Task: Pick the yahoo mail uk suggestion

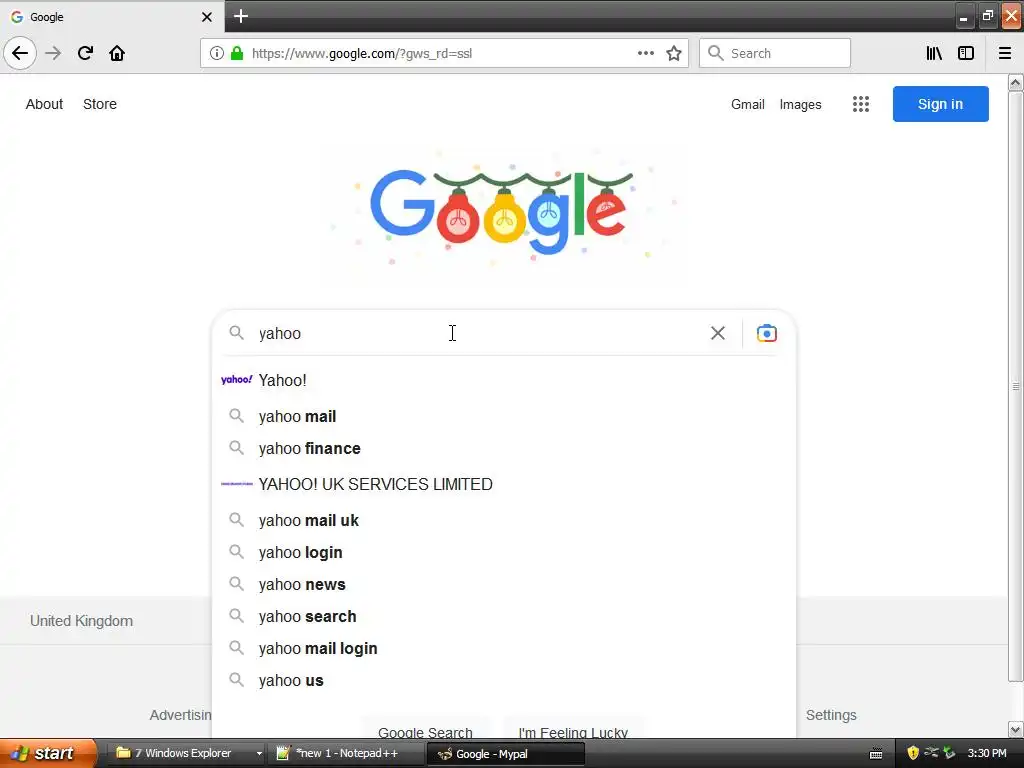Action: click(504, 520)
